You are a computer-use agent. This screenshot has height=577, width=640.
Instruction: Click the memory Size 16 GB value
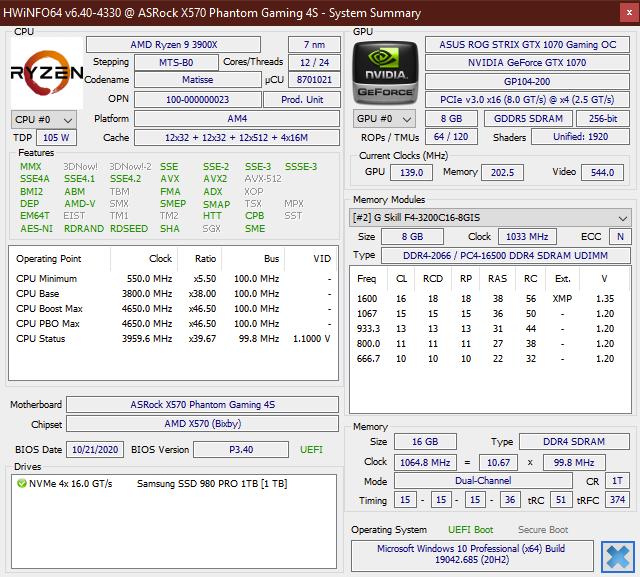pos(425,442)
